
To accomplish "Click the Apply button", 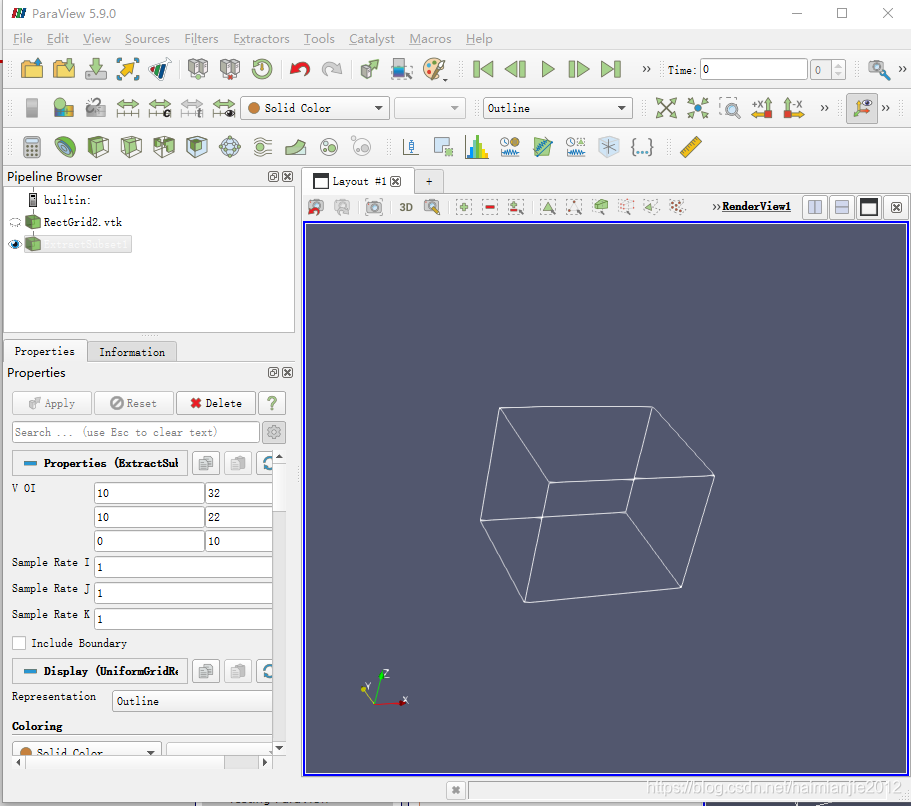I will click(x=52, y=403).
